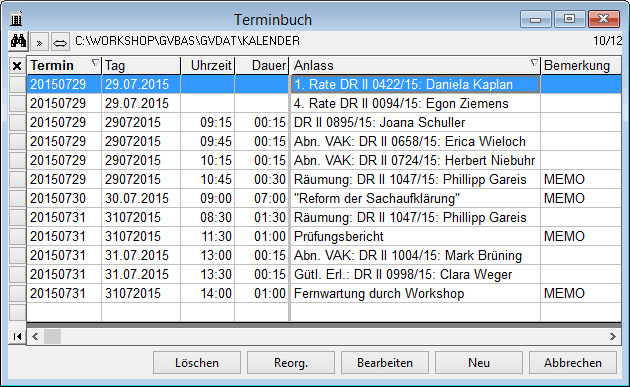The image size is (630, 387).
Task: Click the Löschen button
Action: coord(197,363)
